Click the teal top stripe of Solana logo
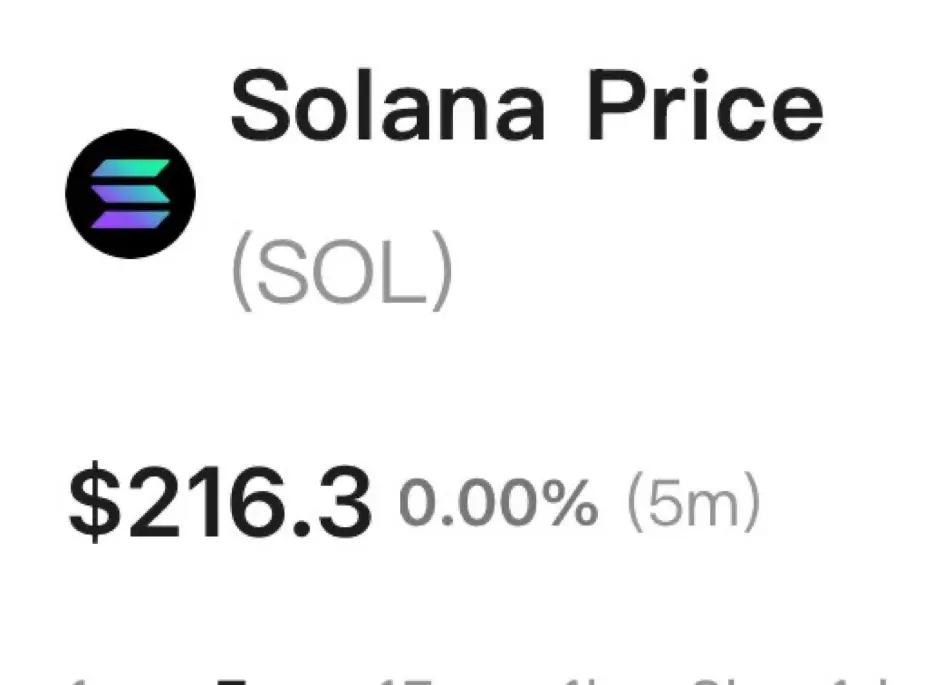The width and height of the screenshot is (933, 685). click(x=131, y=167)
